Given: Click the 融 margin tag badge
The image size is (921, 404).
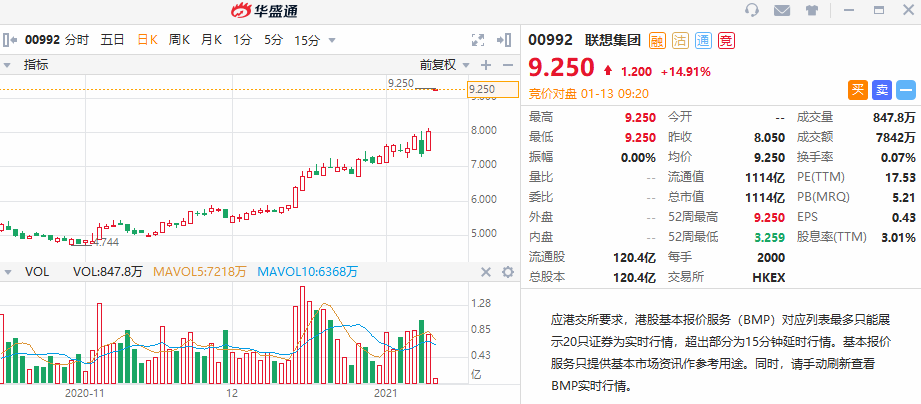Looking at the screenshot, I should [x=657, y=41].
